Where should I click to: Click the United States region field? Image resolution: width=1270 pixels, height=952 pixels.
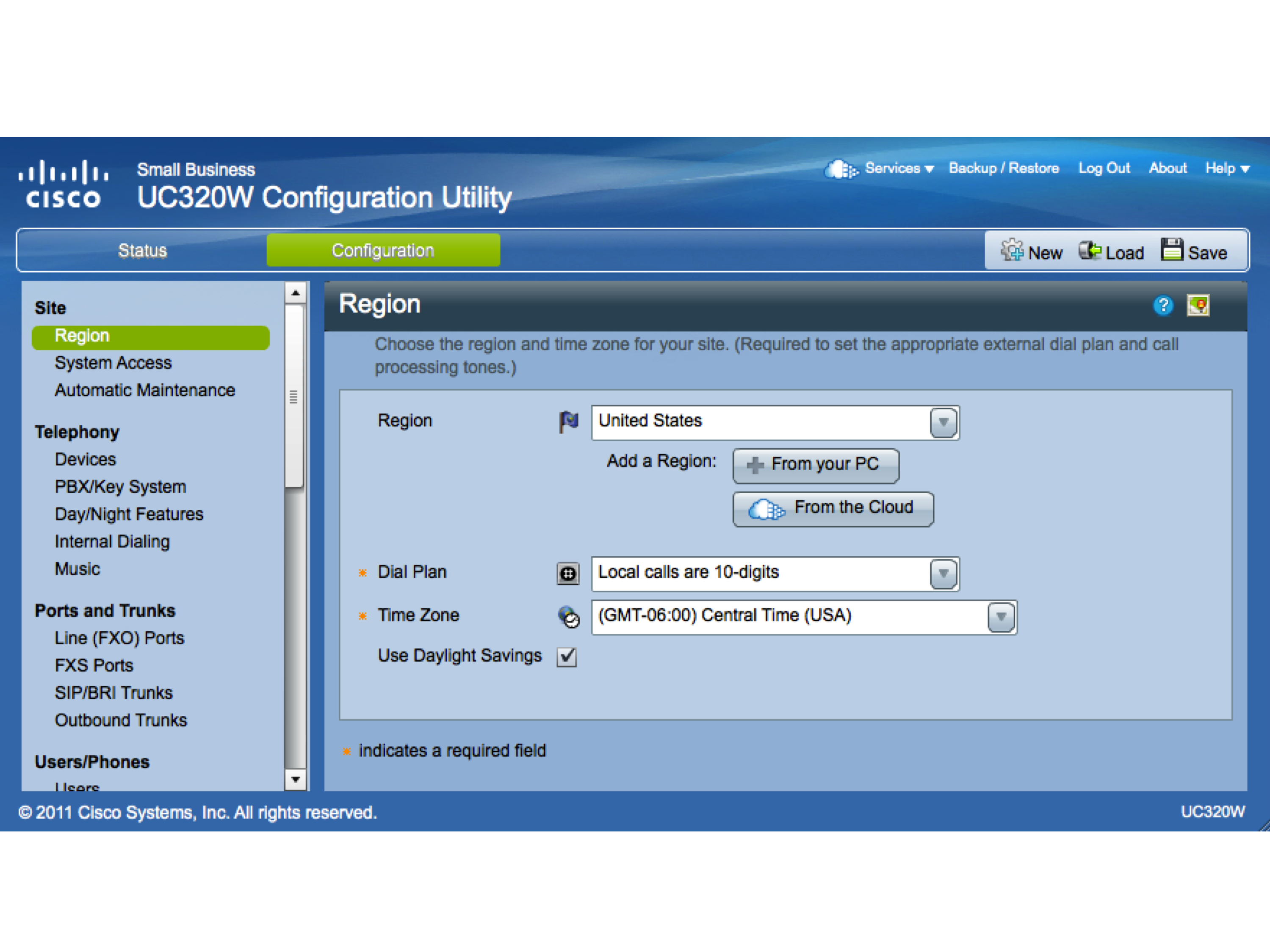pyautogui.click(x=775, y=422)
